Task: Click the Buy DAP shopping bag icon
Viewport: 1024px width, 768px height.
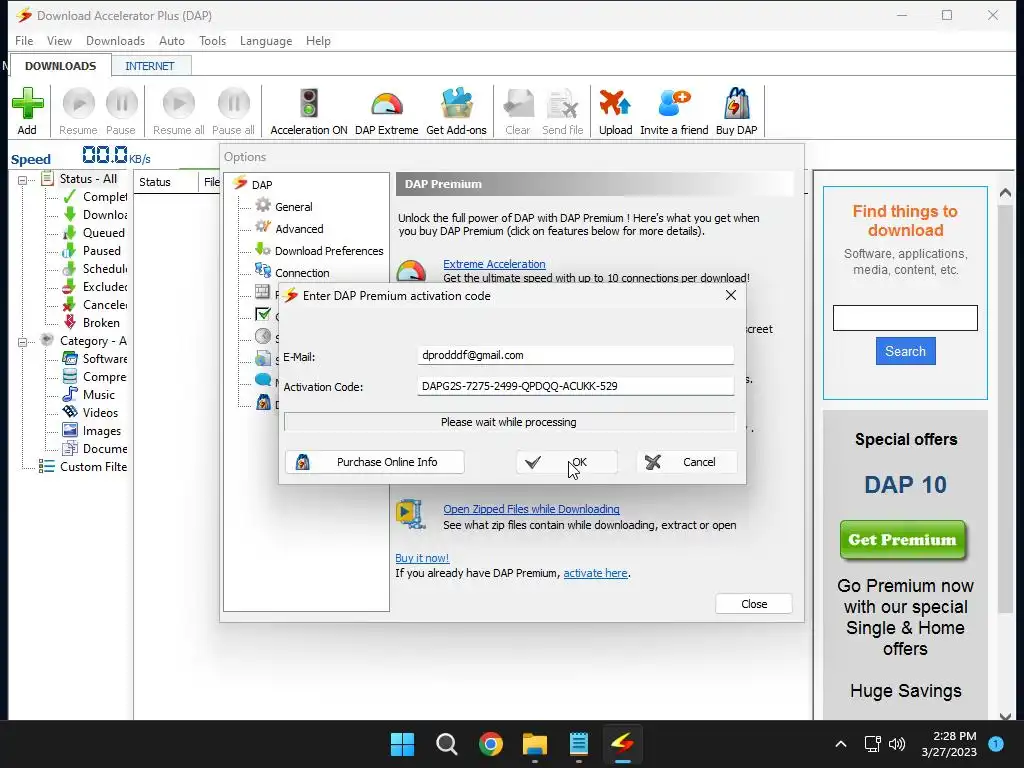Action: 737,104
